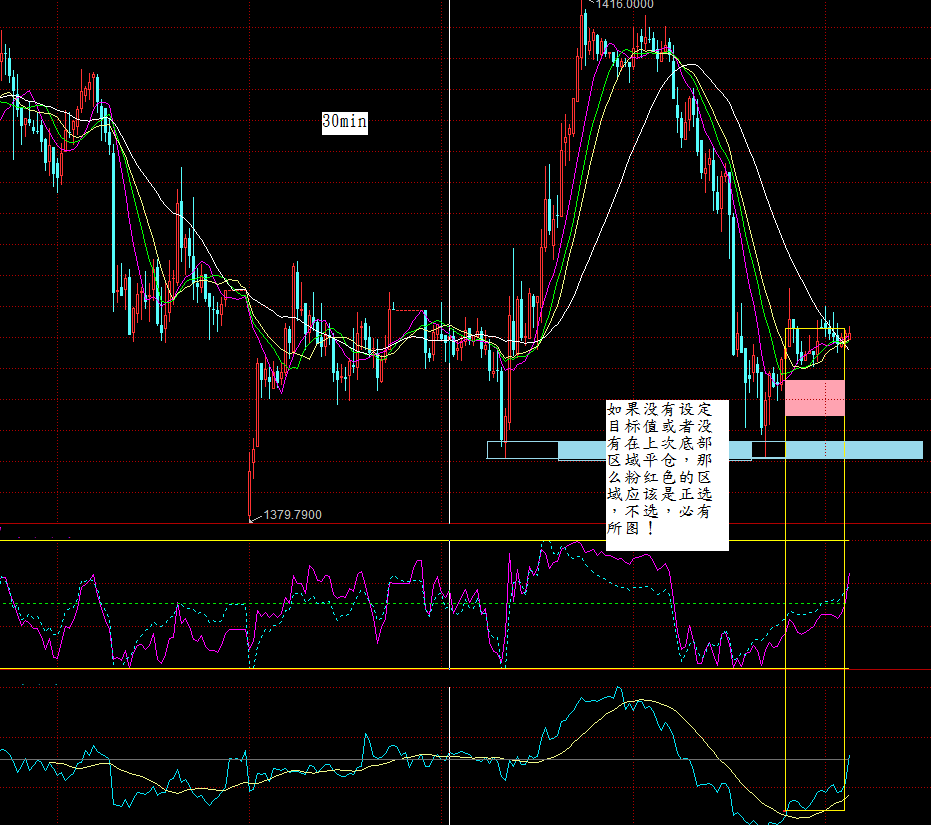Click the 1416.0000 high price label

point(624,5)
